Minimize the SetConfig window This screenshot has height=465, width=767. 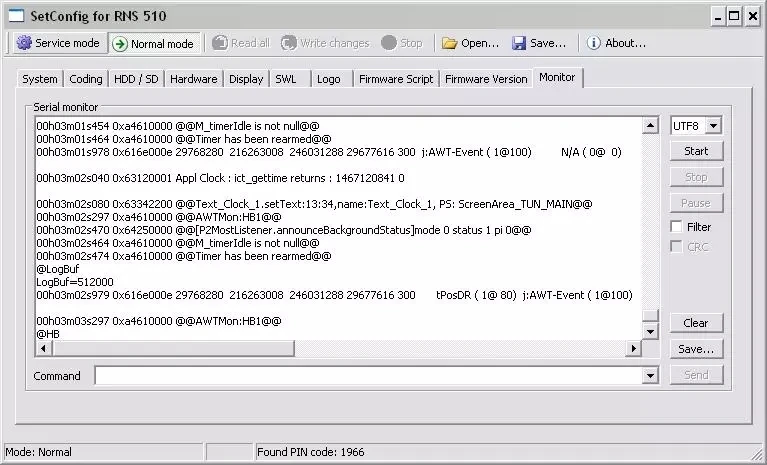[x=718, y=17]
